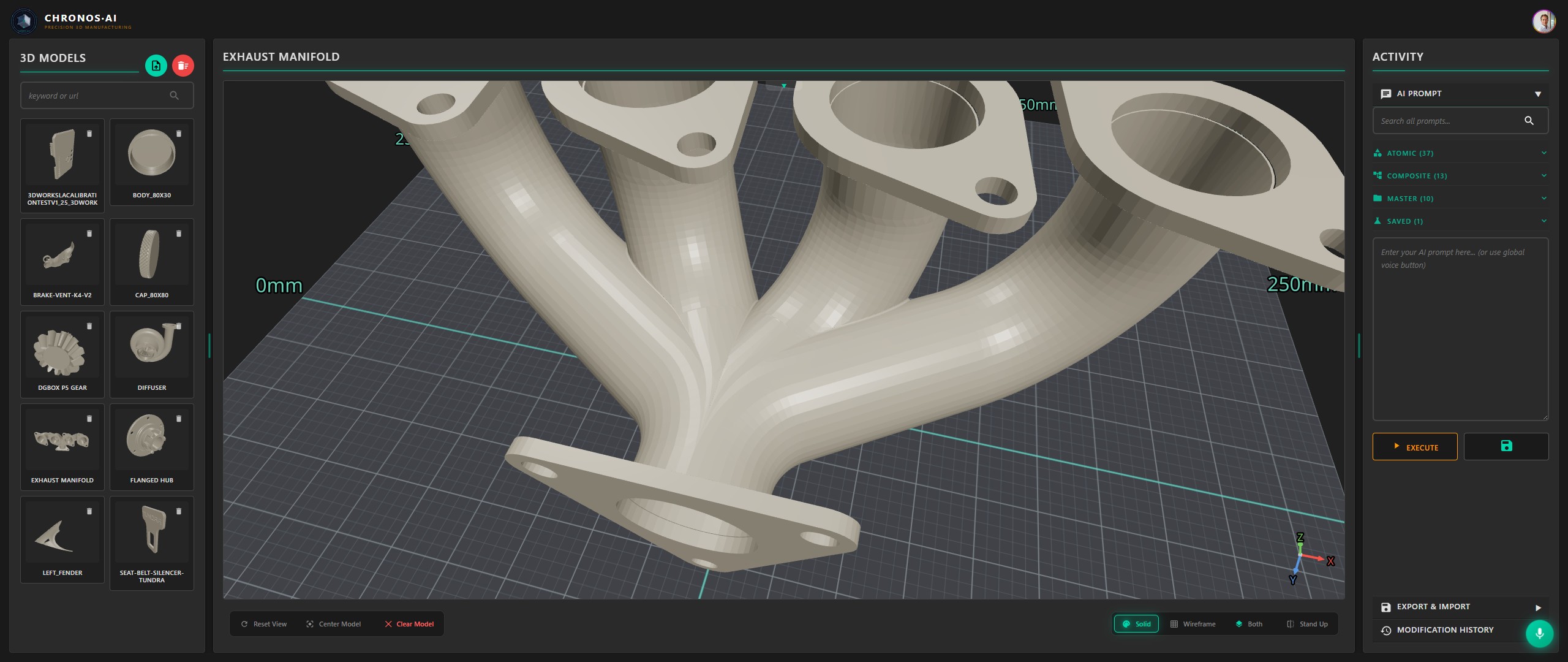Delete LEFT_FENDER via its trash icon
Image resolution: width=1568 pixels, height=662 pixels.
tap(89, 511)
